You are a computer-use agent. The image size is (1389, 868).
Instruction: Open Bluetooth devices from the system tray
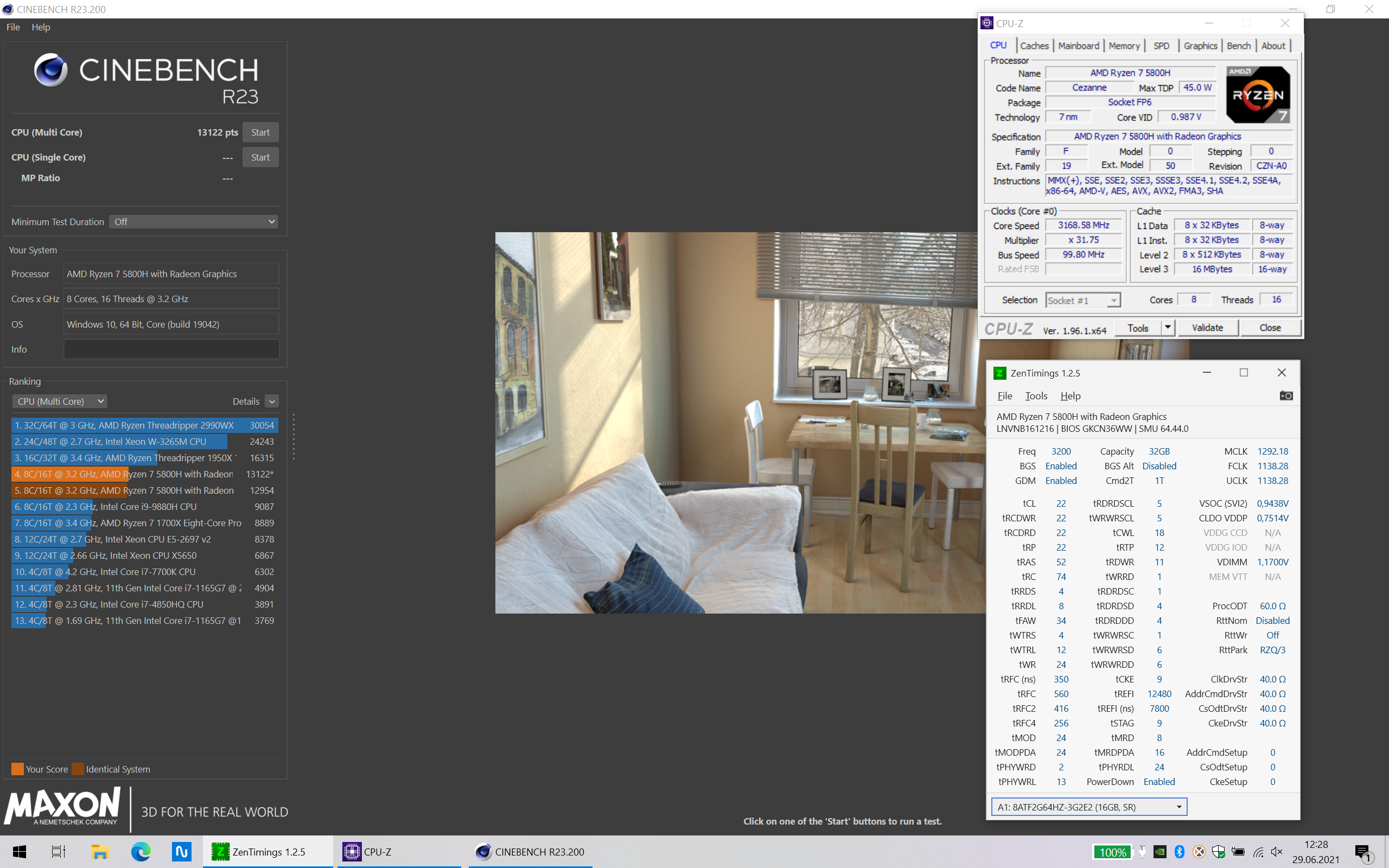(x=1180, y=852)
